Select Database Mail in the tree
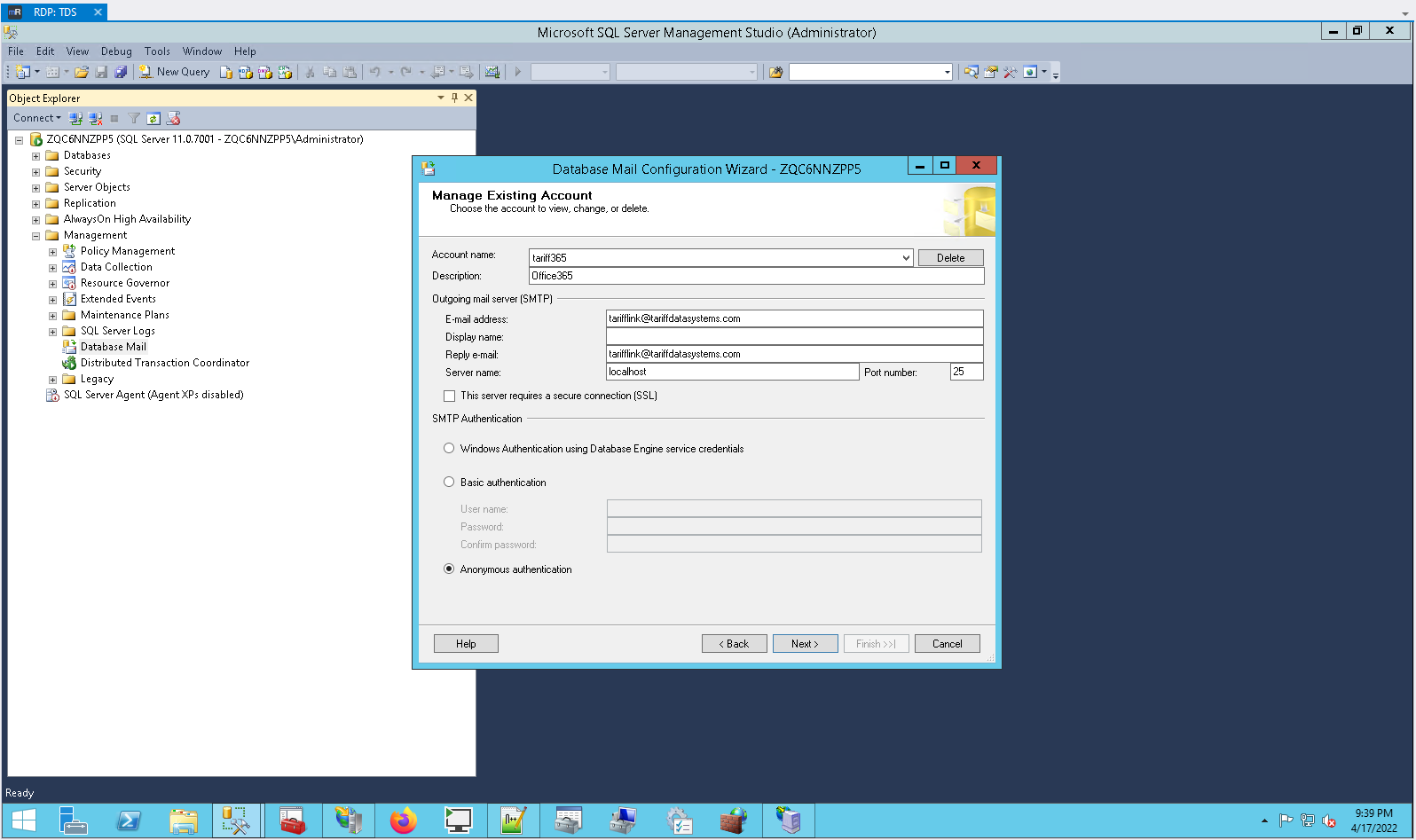Image resolution: width=1416 pixels, height=840 pixels. click(114, 347)
